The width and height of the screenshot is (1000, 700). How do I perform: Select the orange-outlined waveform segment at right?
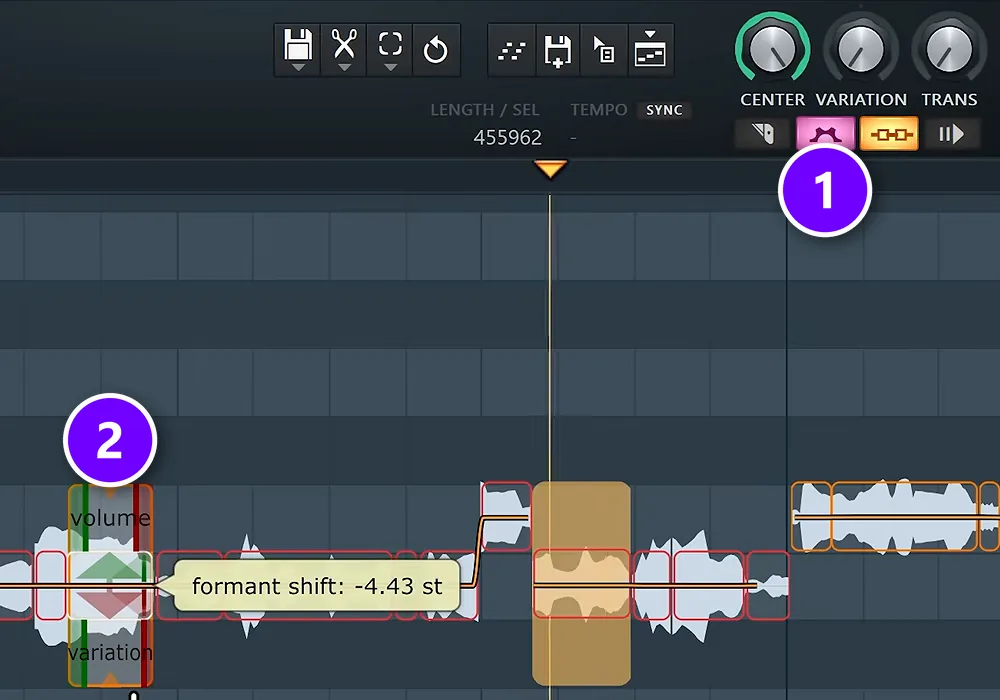click(x=904, y=516)
